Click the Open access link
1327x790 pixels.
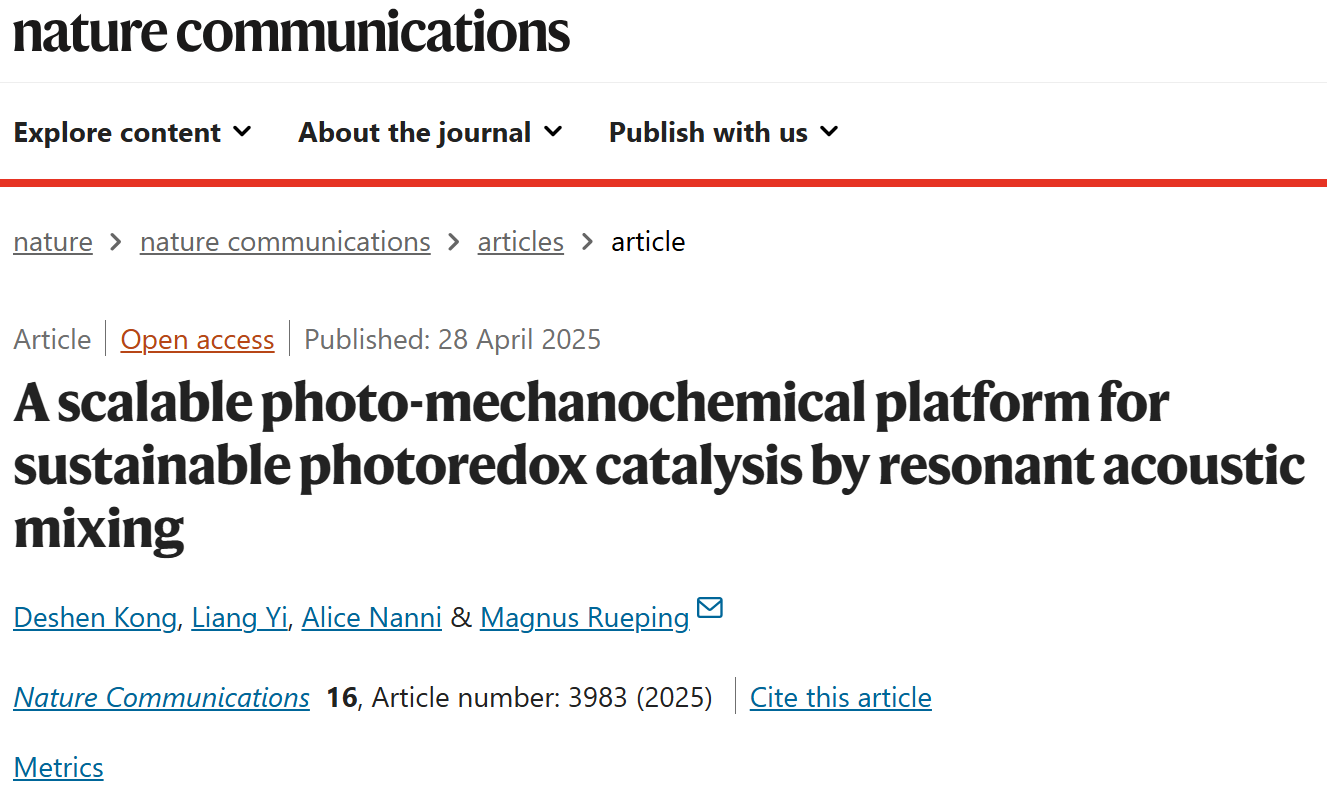197,340
